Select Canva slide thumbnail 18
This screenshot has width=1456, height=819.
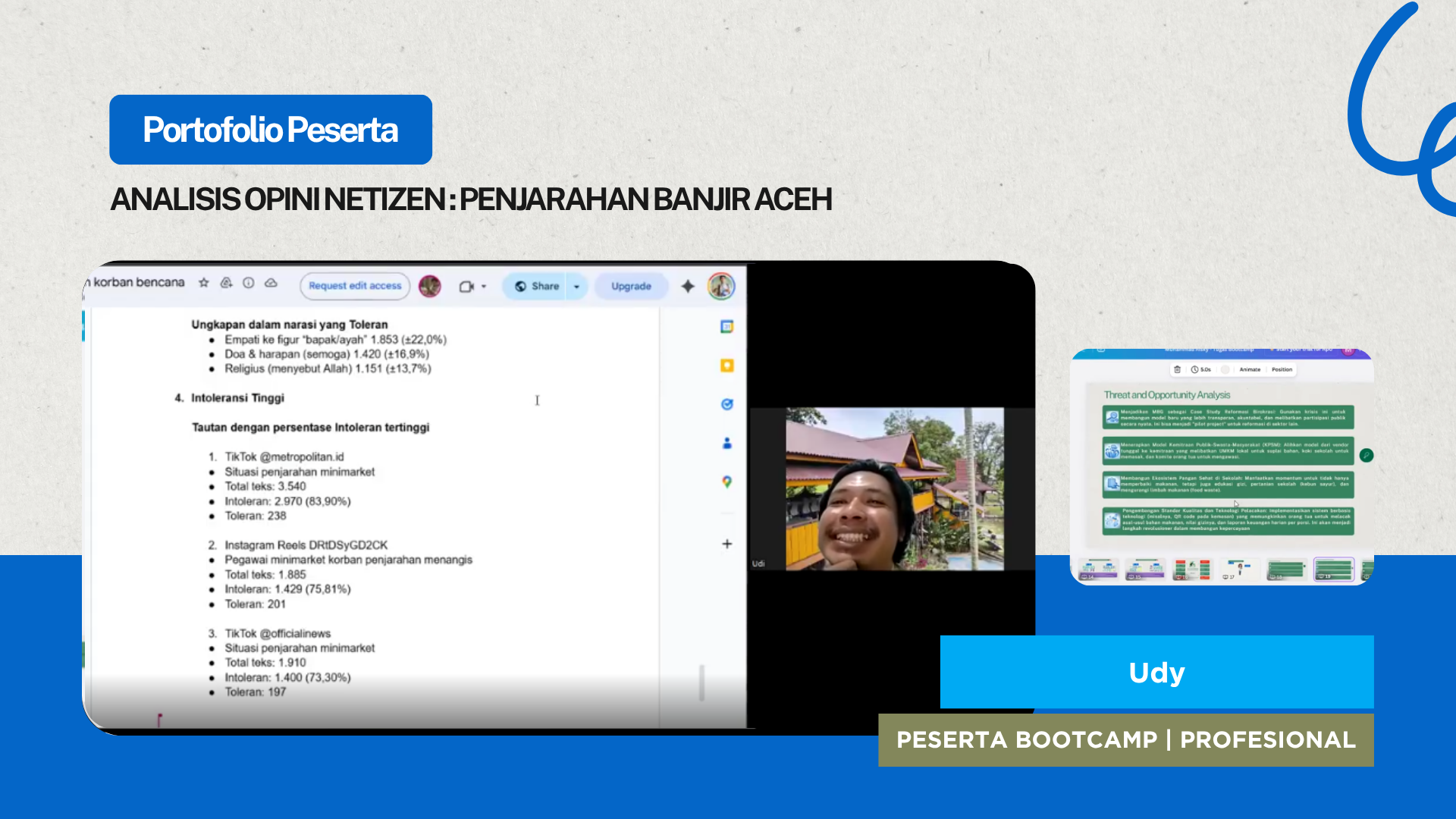1286,570
